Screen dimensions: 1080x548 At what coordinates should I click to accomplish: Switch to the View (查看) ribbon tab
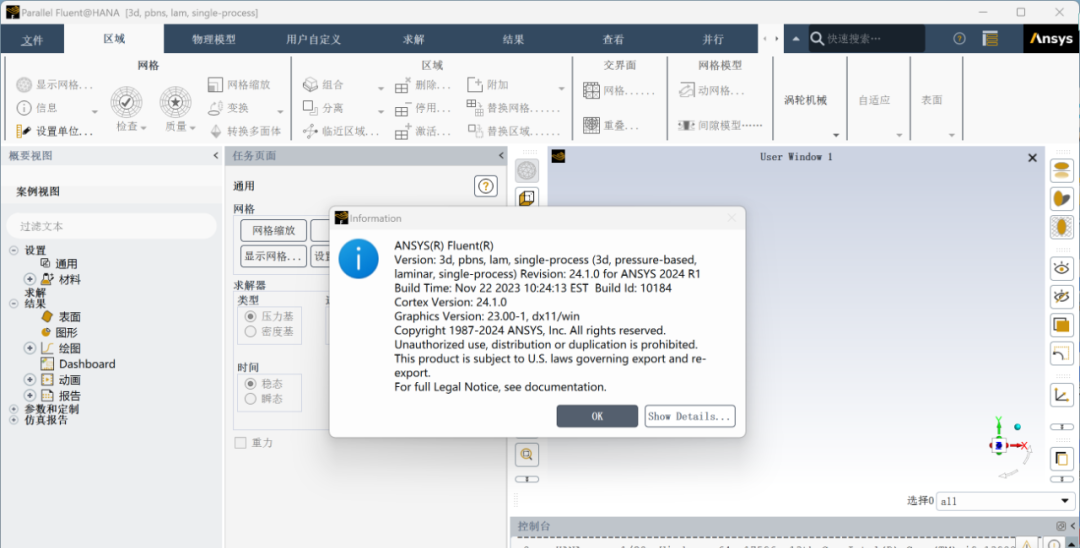(x=613, y=39)
